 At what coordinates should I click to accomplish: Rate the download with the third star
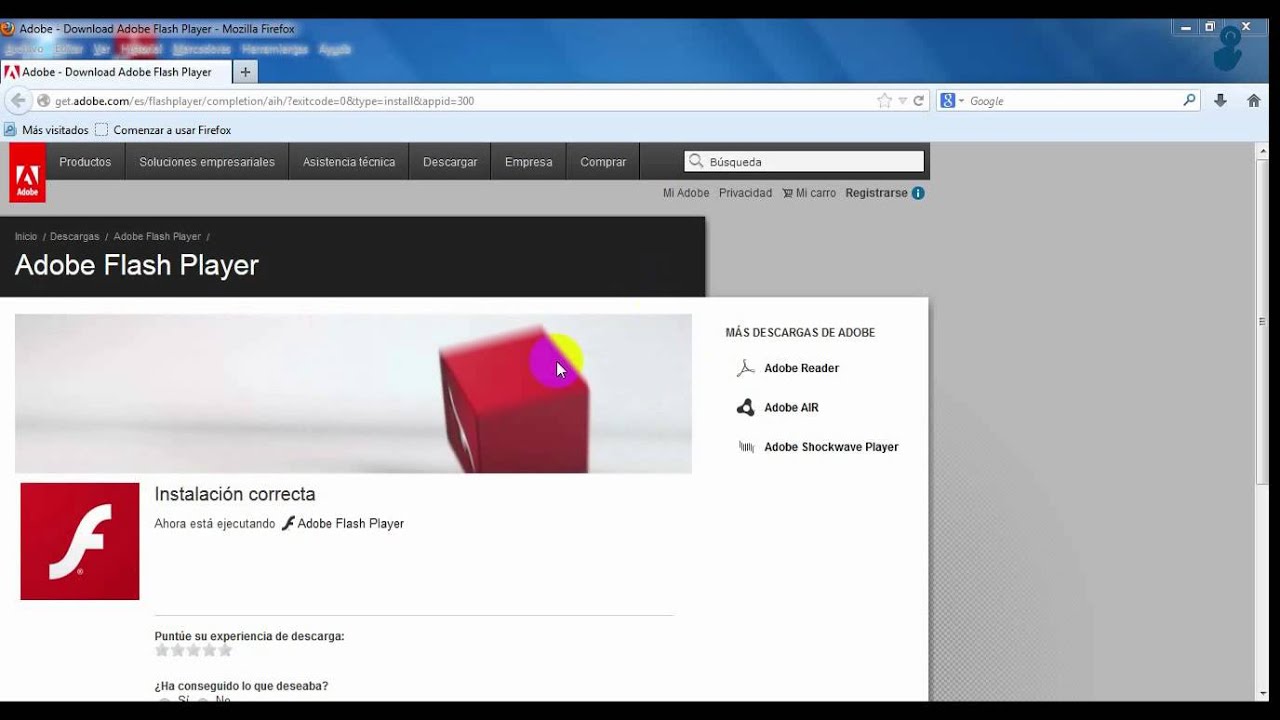click(194, 650)
